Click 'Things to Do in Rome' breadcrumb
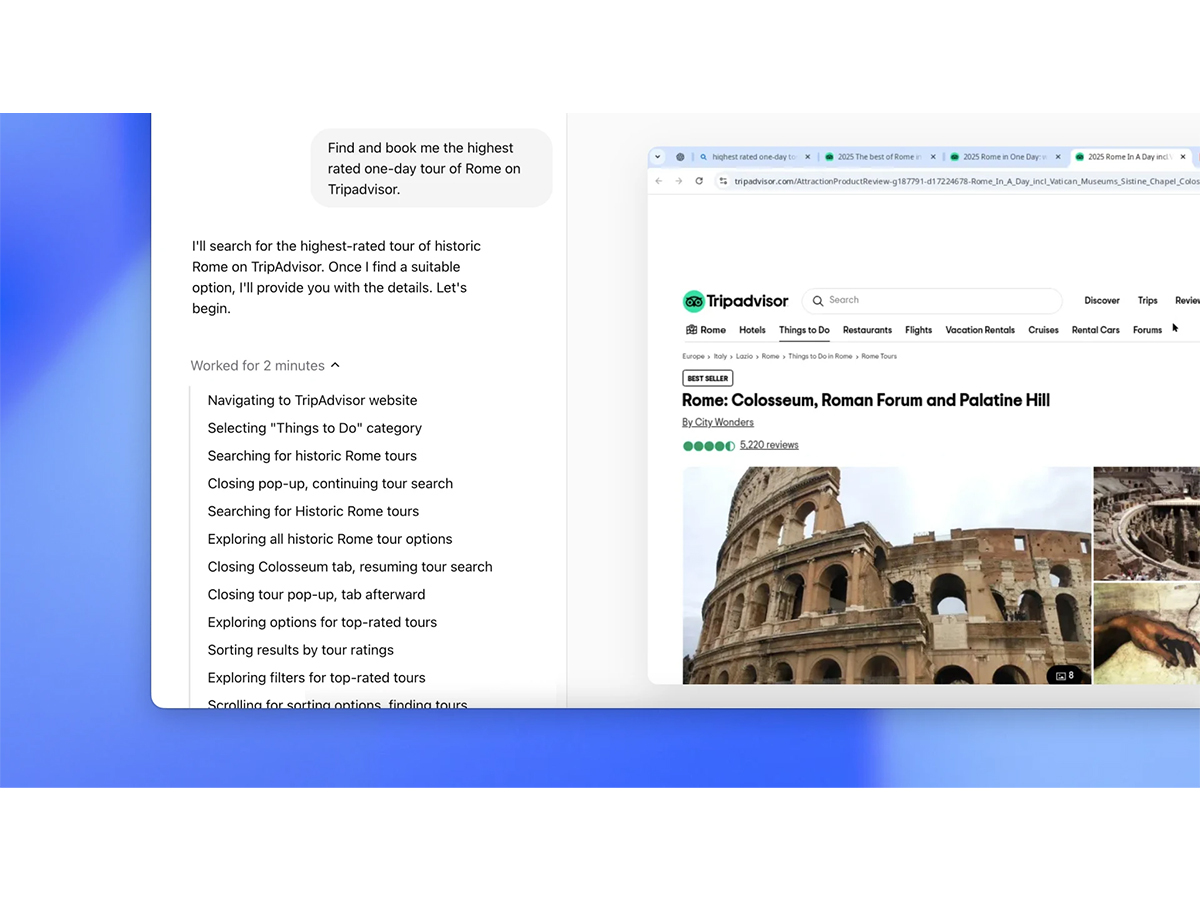The height and width of the screenshot is (900, 1200). (x=820, y=356)
